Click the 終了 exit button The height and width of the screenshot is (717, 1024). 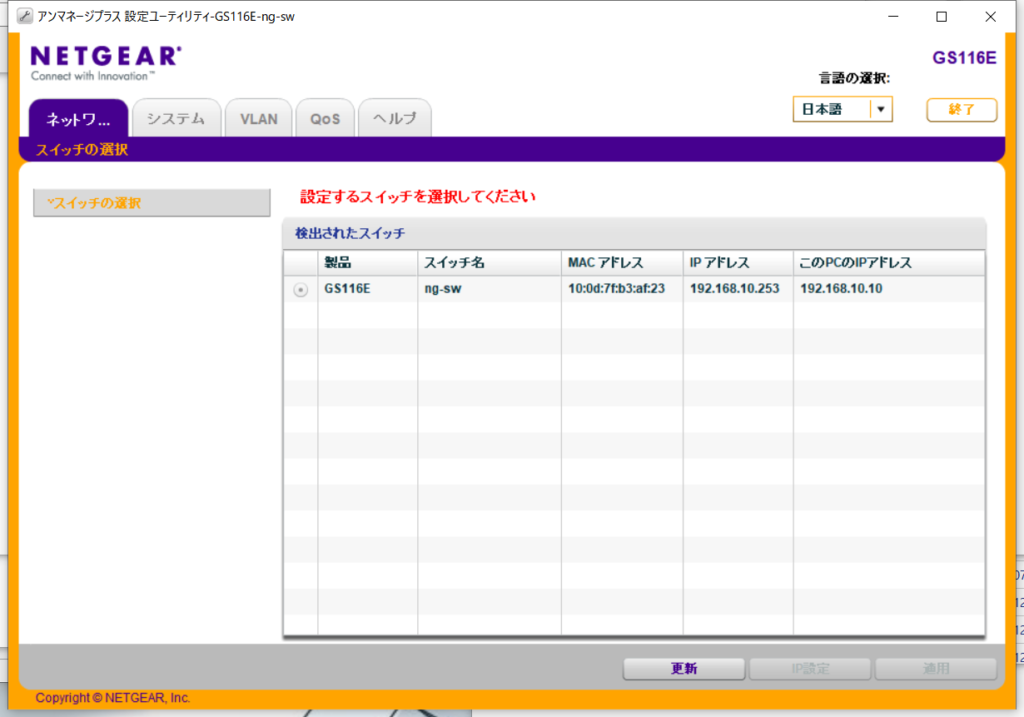961,110
